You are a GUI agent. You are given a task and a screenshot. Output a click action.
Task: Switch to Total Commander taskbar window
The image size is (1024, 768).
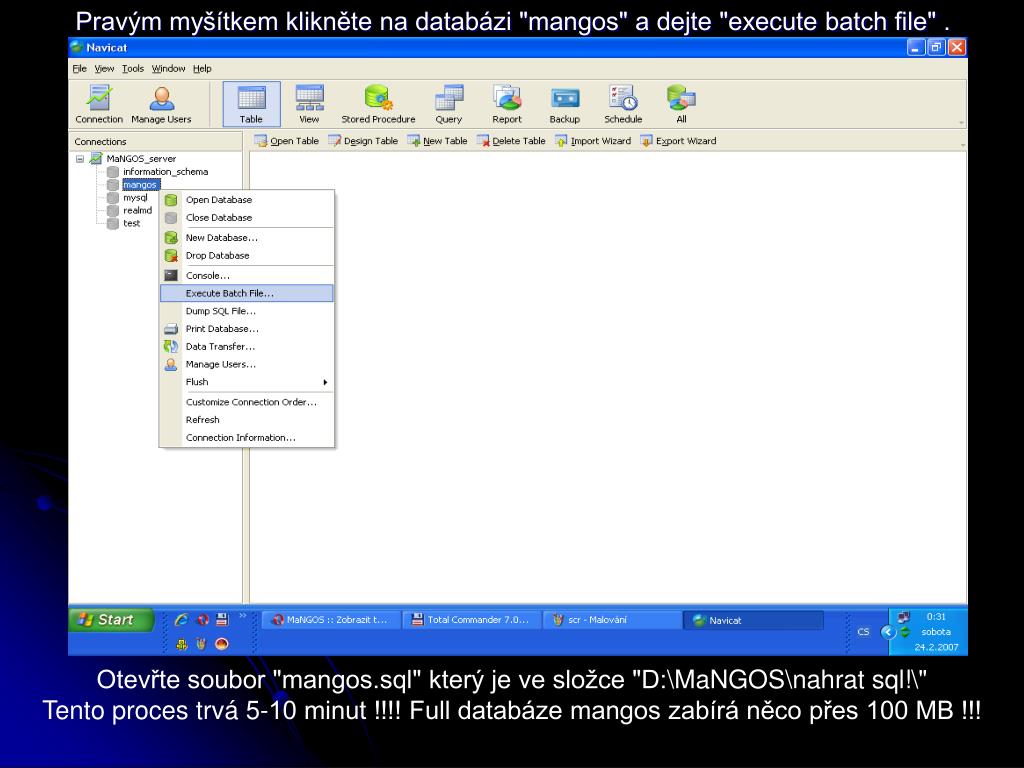click(x=472, y=620)
